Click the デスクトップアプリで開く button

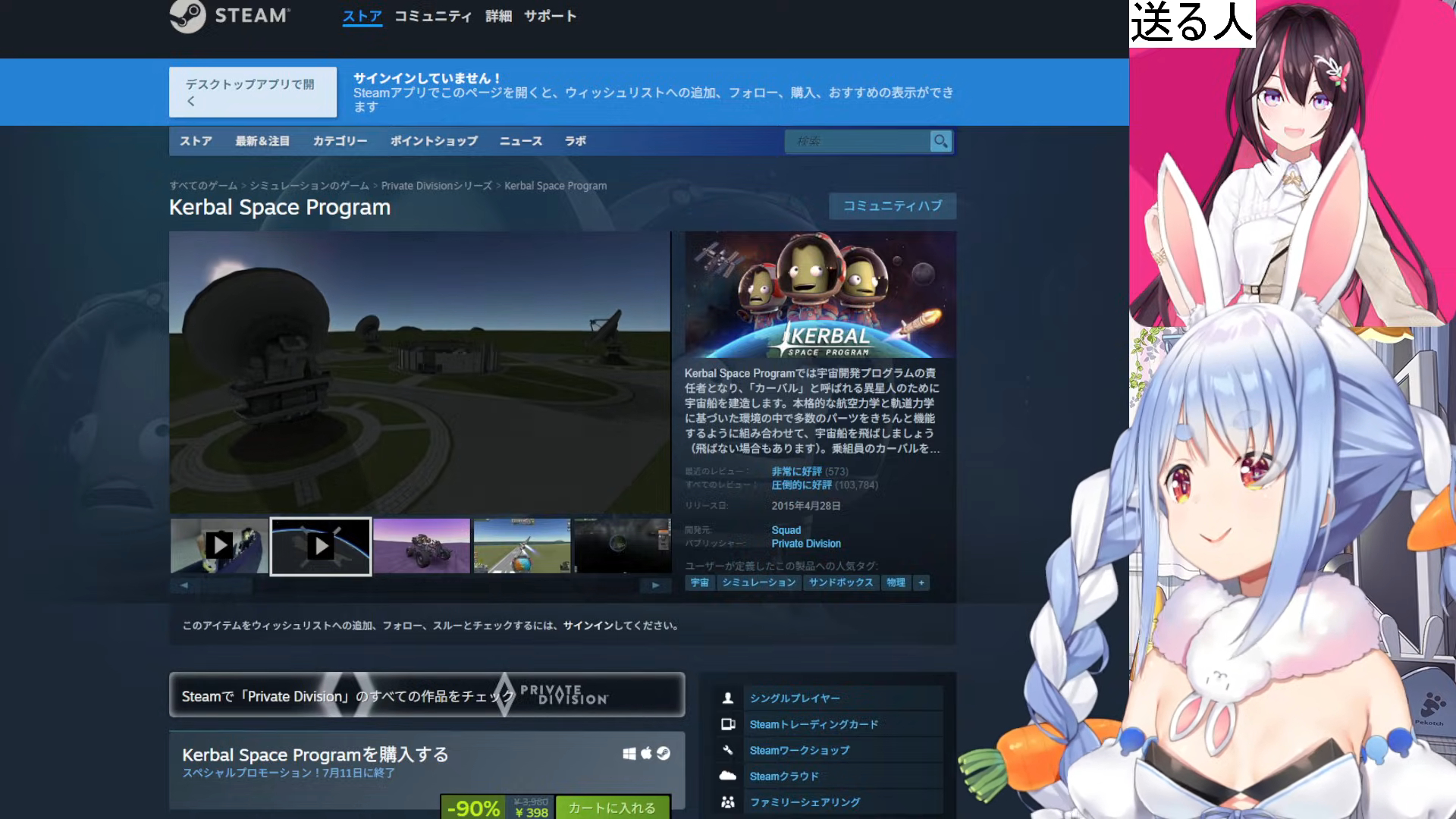pyautogui.click(x=253, y=92)
